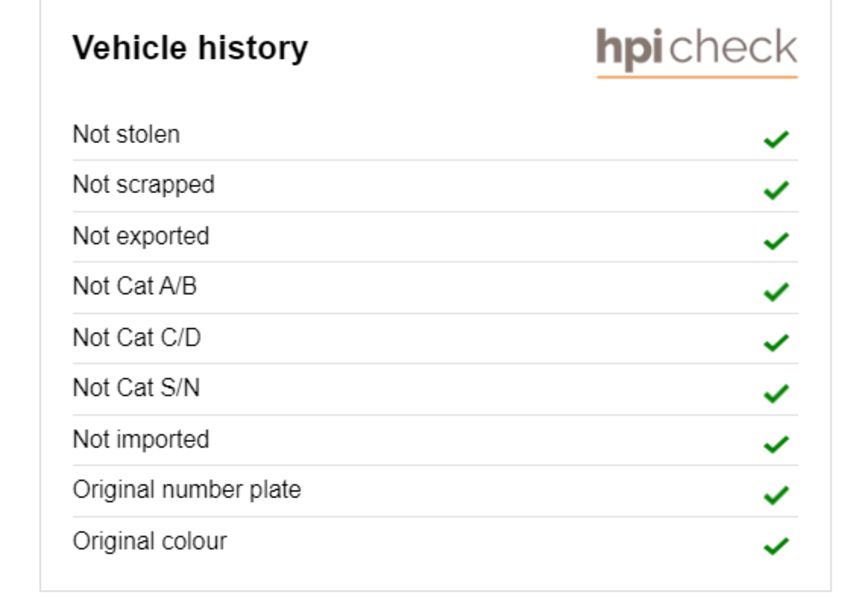Click the green checkmark beside Not scrapped

tap(776, 190)
